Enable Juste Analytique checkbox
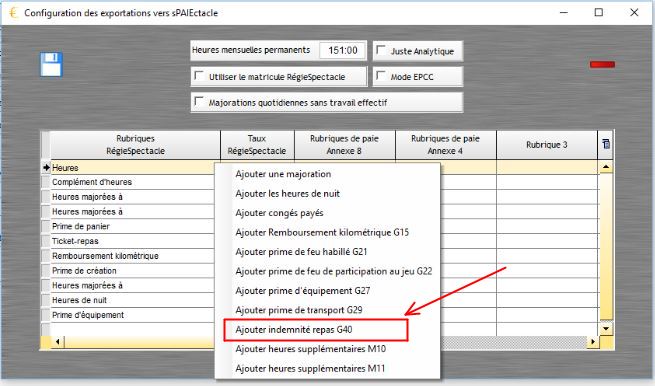The width and height of the screenshot is (655, 386). (x=381, y=50)
